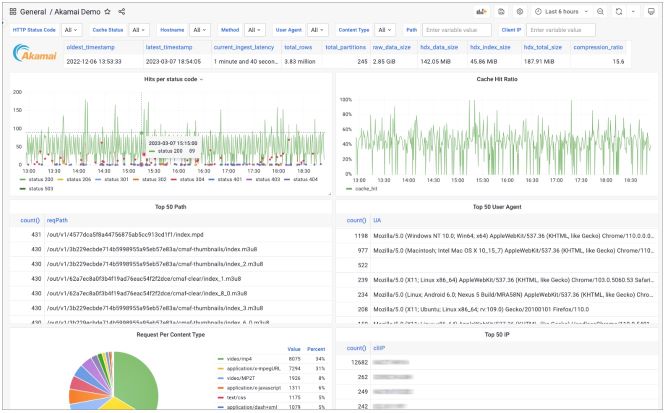Click status 200 legend color swatch

click(21, 180)
